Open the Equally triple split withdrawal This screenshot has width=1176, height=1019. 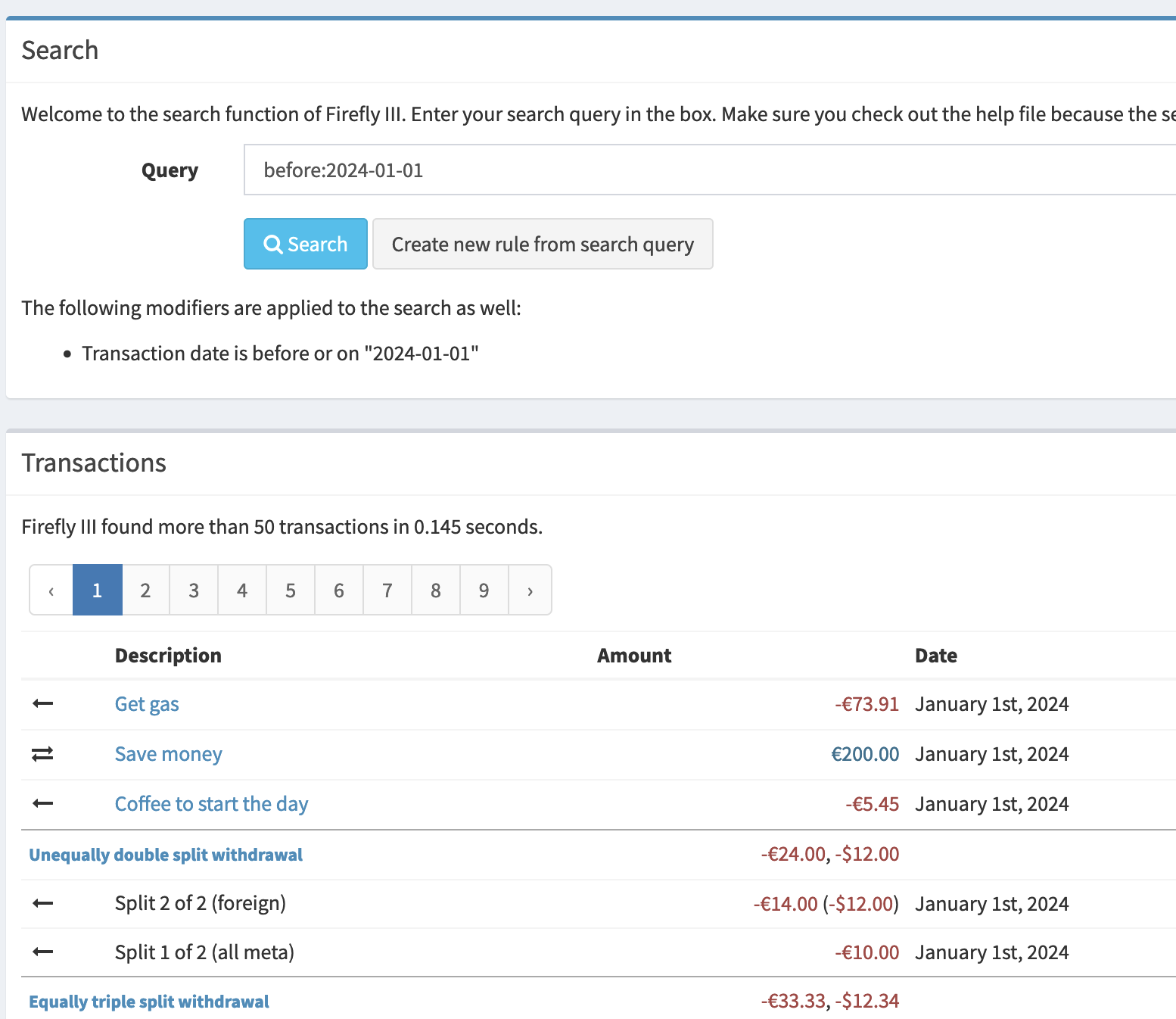pos(148,1001)
